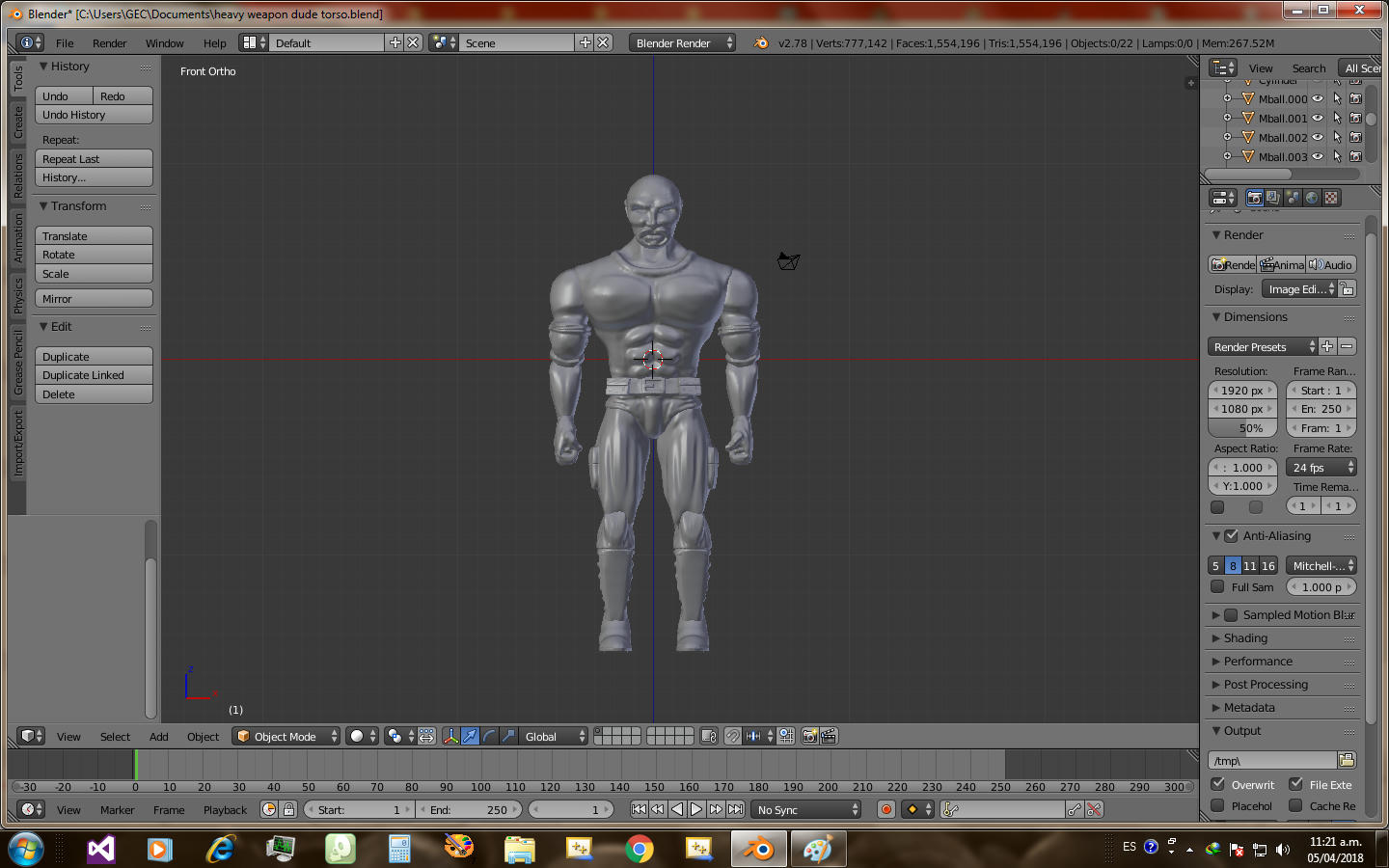
Task: Open the No Sync playback dropdown
Action: (806, 809)
